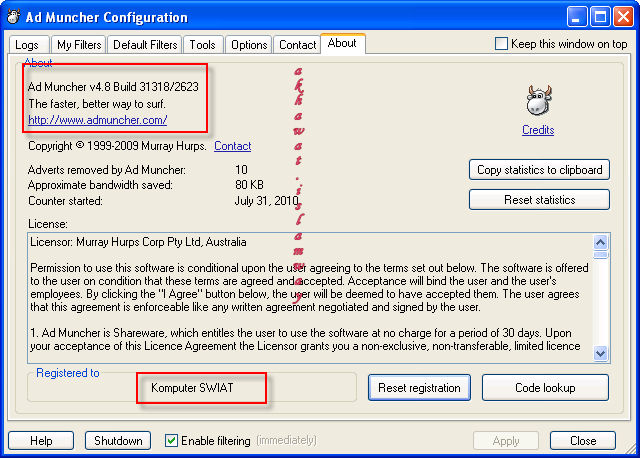Close window with title bar X
The image size is (640, 458).
tap(623, 17)
